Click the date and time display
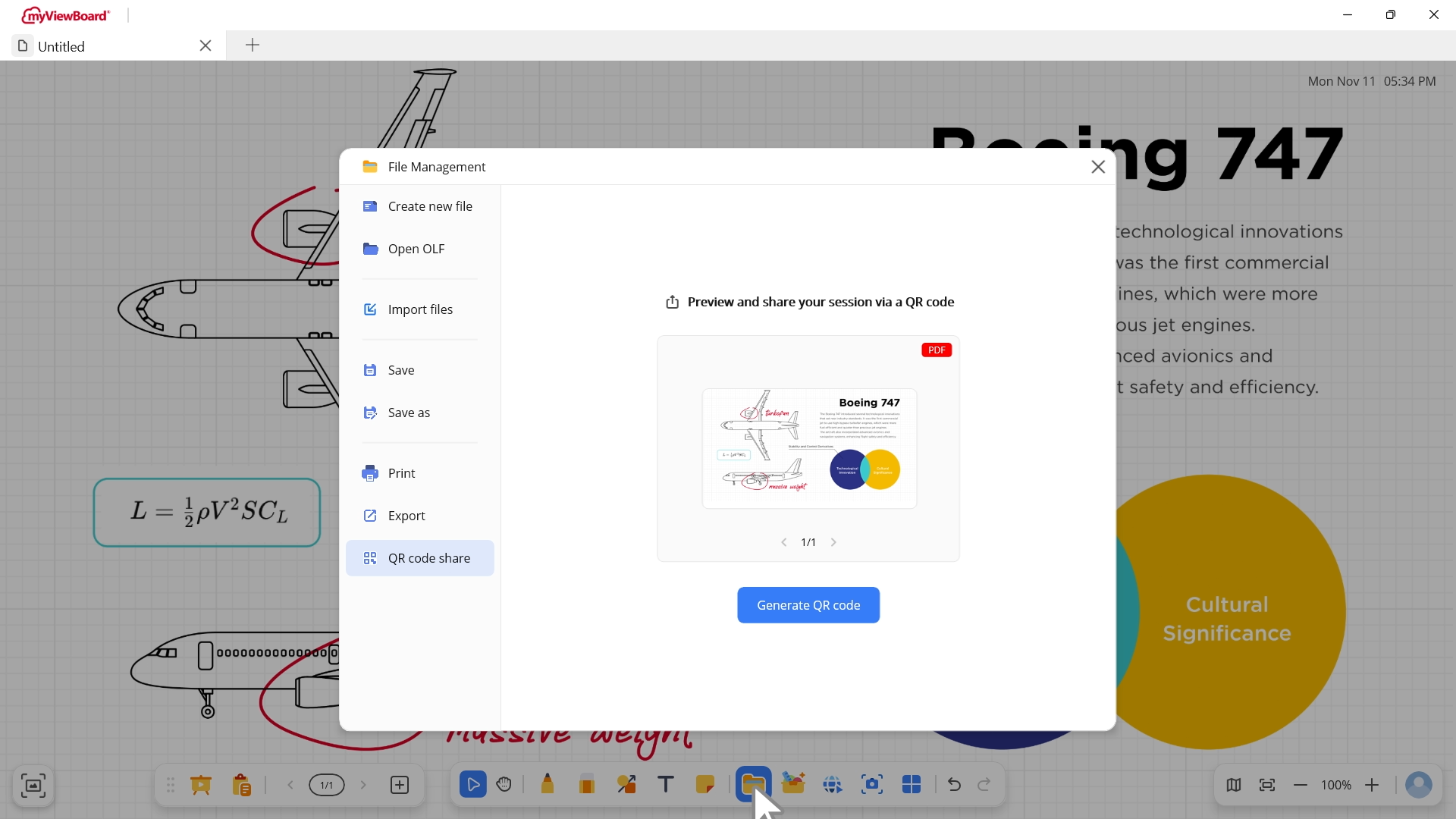Viewport: 1456px width, 819px height. tap(1371, 81)
